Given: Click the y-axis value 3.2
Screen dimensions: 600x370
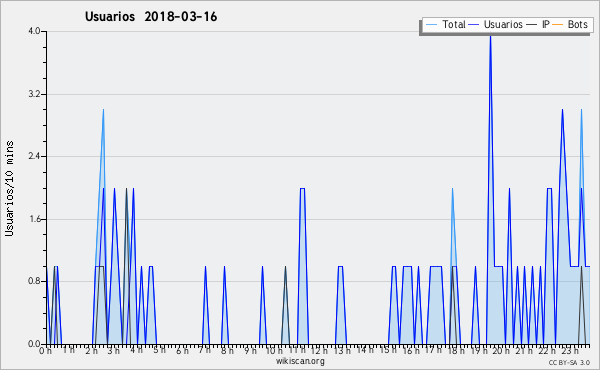Looking at the screenshot, I should (x=34, y=94).
